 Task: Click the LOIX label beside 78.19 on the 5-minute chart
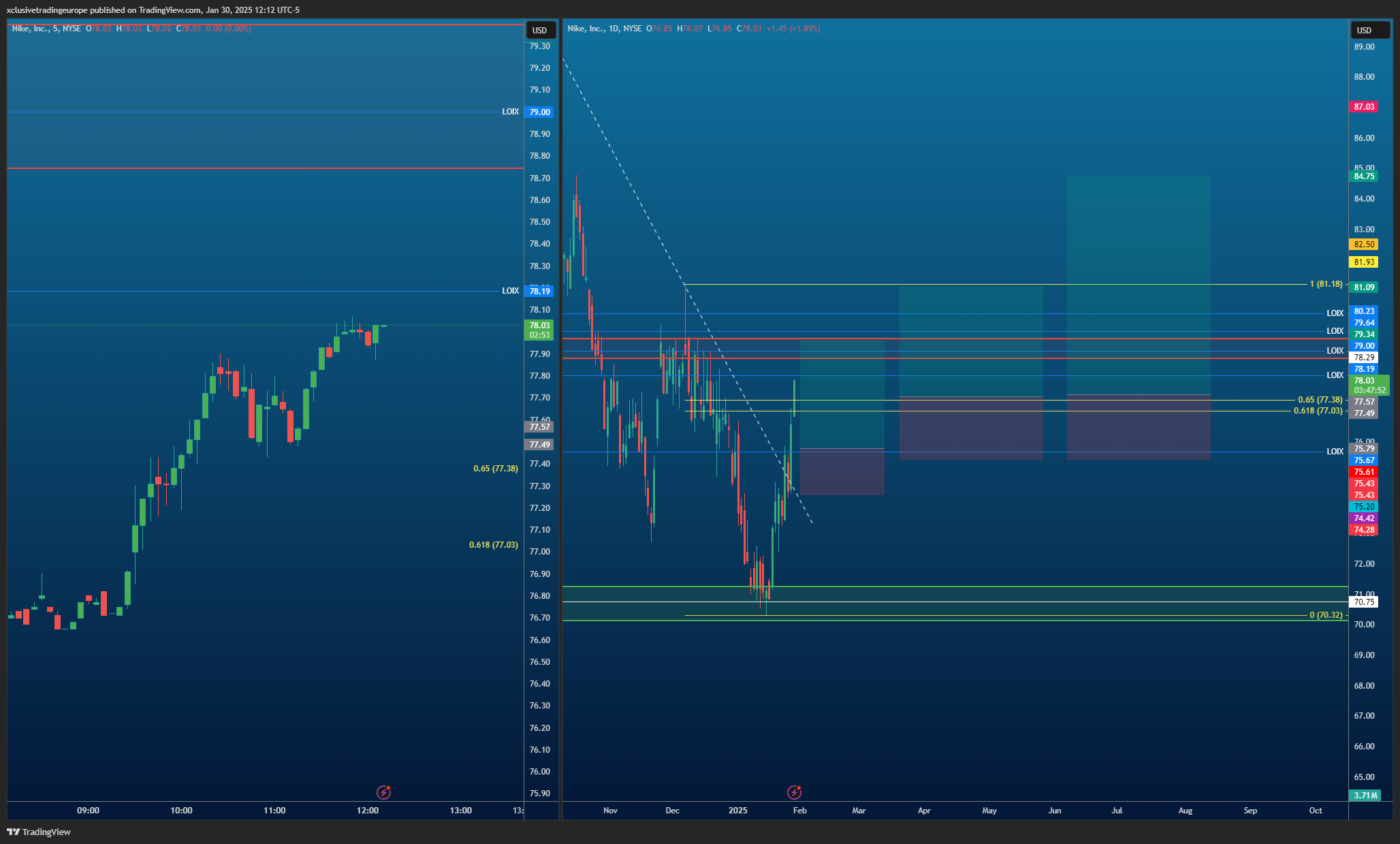pos(511,291)
